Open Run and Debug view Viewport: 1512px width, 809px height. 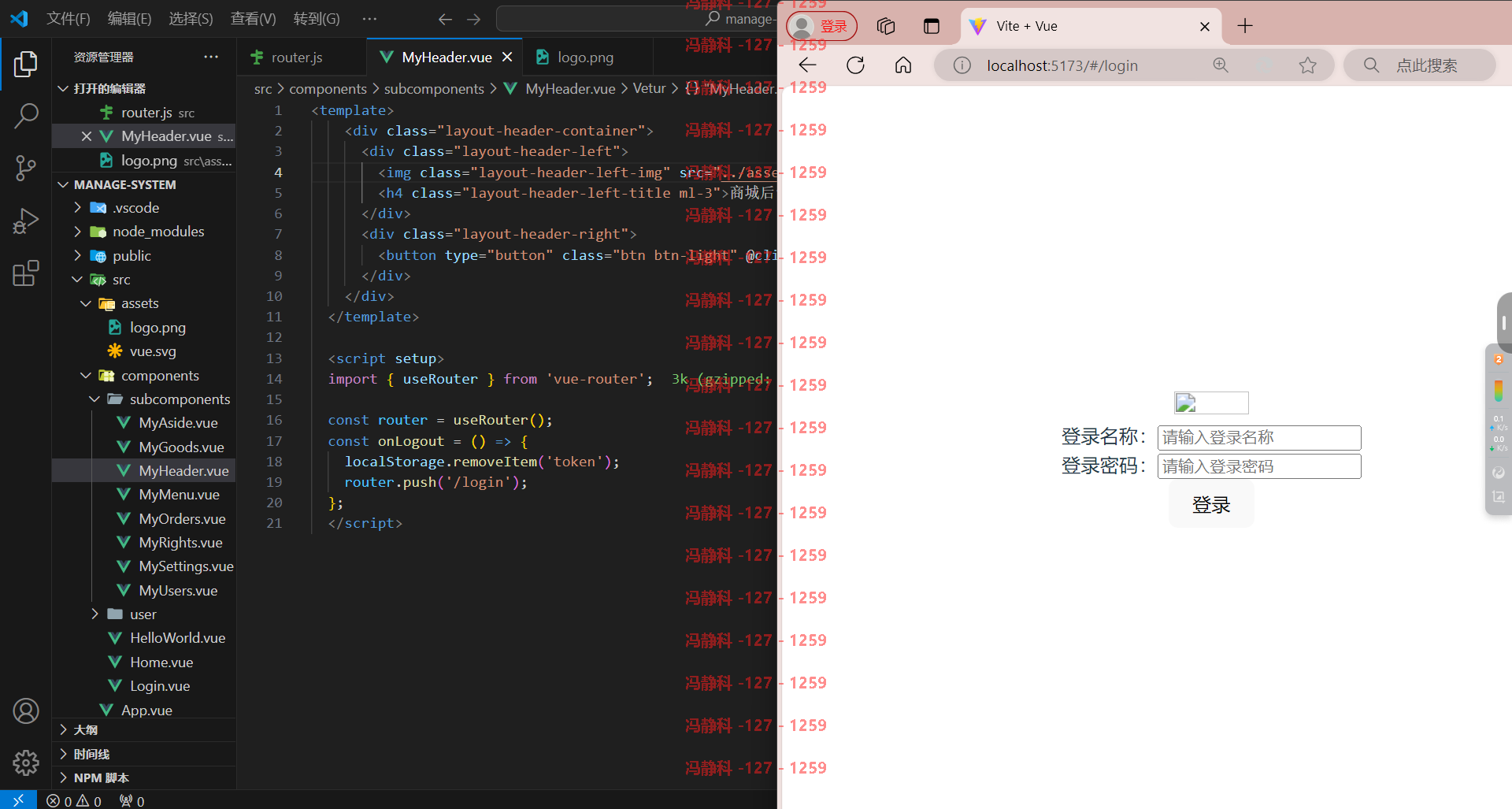[x=25, y=221]
